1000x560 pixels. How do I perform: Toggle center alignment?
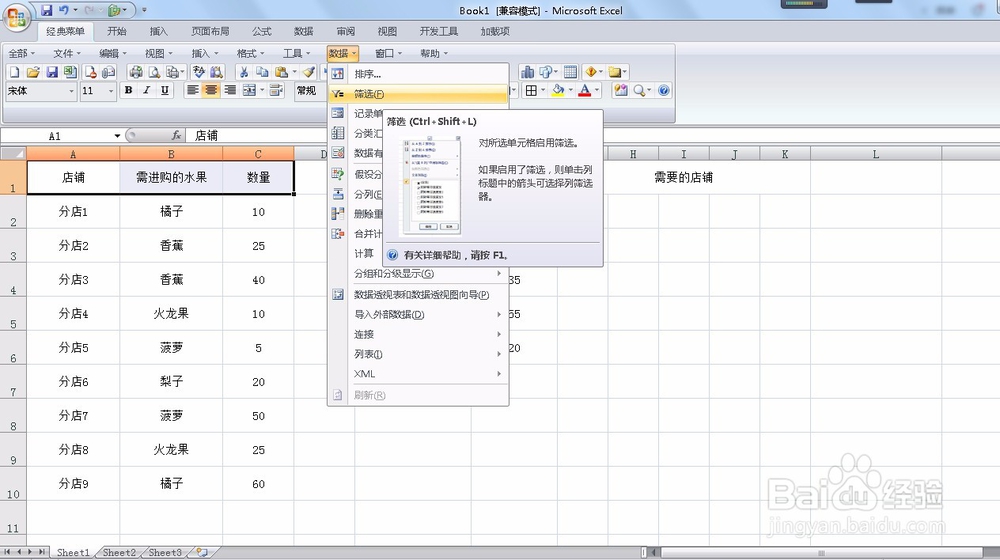[210, 91]
